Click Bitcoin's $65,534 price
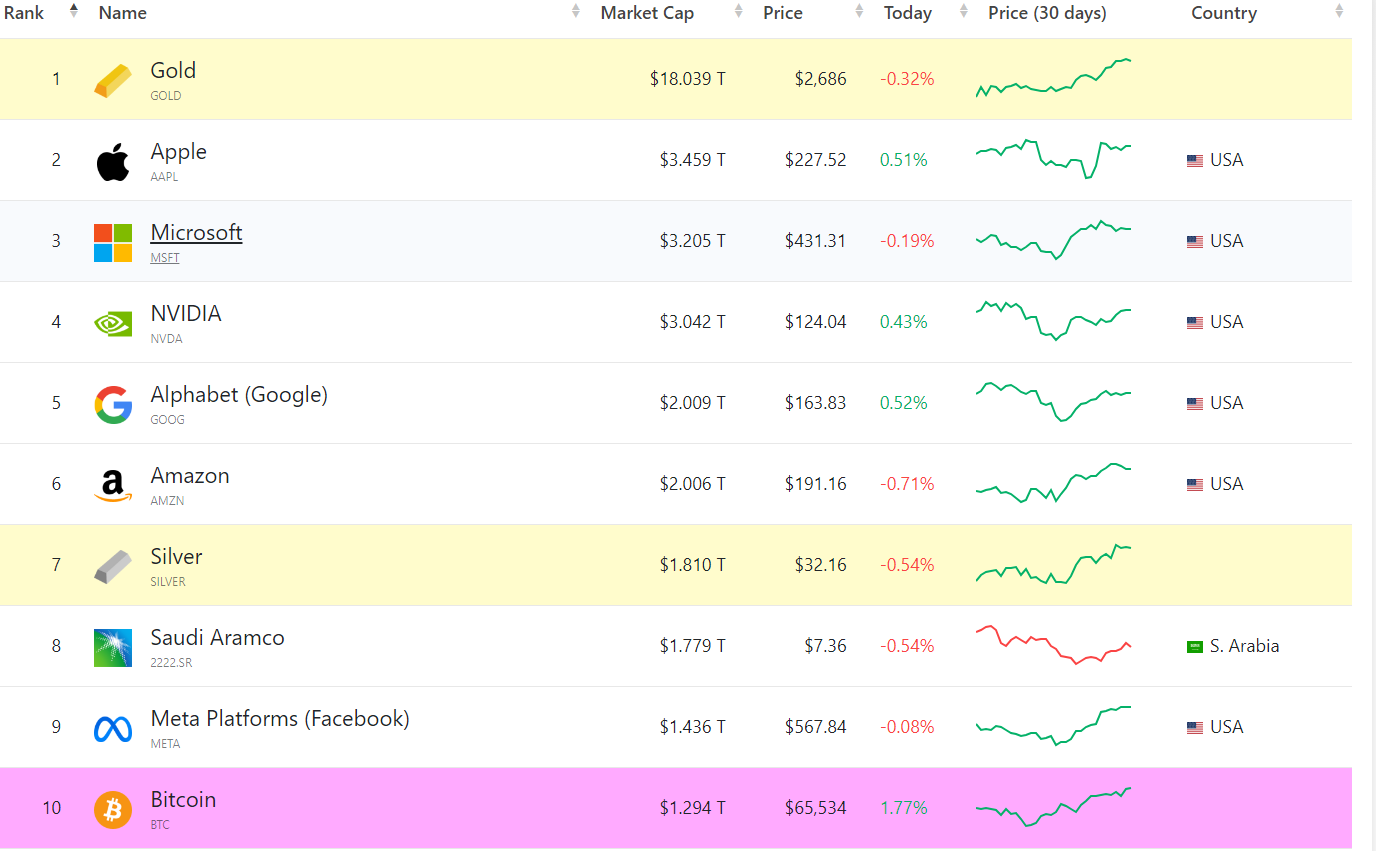This screenshot has width=1376, height=851. tap(815, 808)
